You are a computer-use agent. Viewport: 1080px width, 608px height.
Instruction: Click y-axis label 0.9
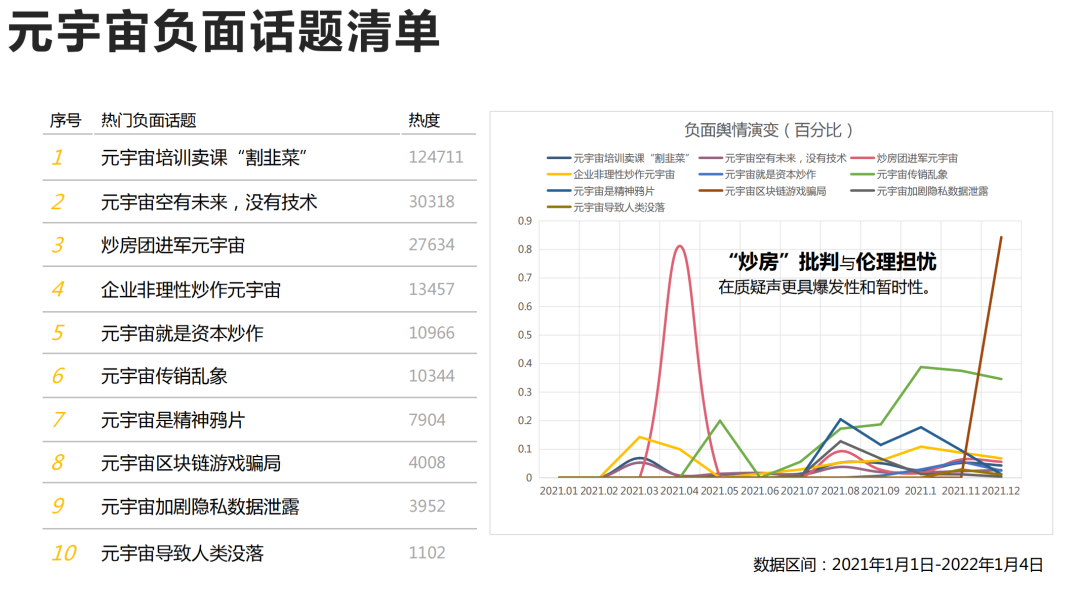coord(525,221)
